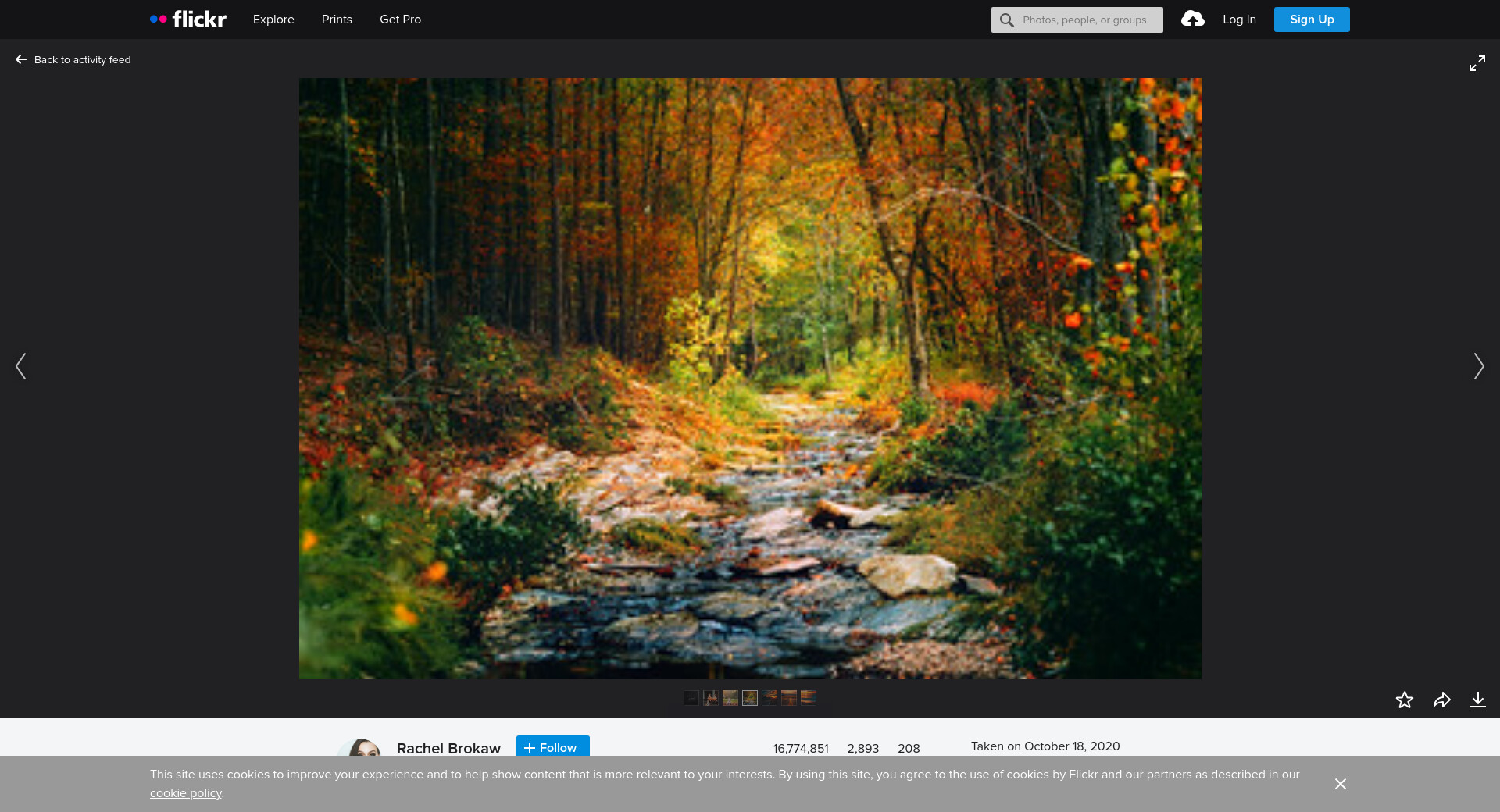This screenshot has width=1500, height=812.
Task: Click the upload cloud icon
Action: tap(1192, 20)
